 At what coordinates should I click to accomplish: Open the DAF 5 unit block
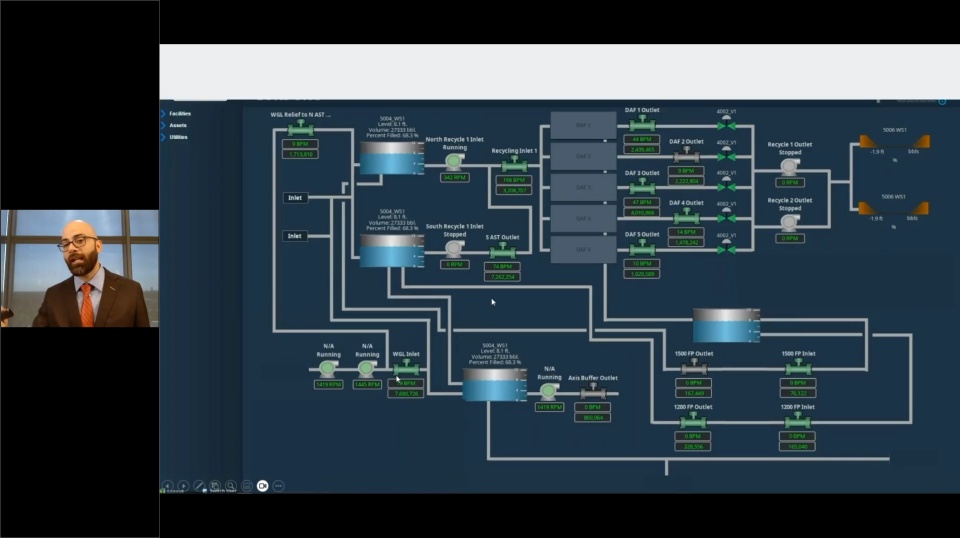(583, 250)
